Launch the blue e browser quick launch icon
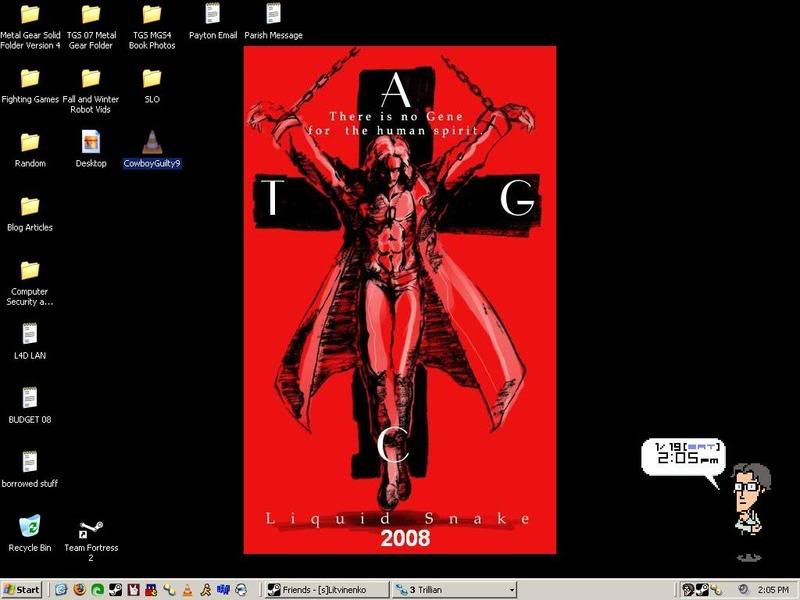 tap(61, 590)
